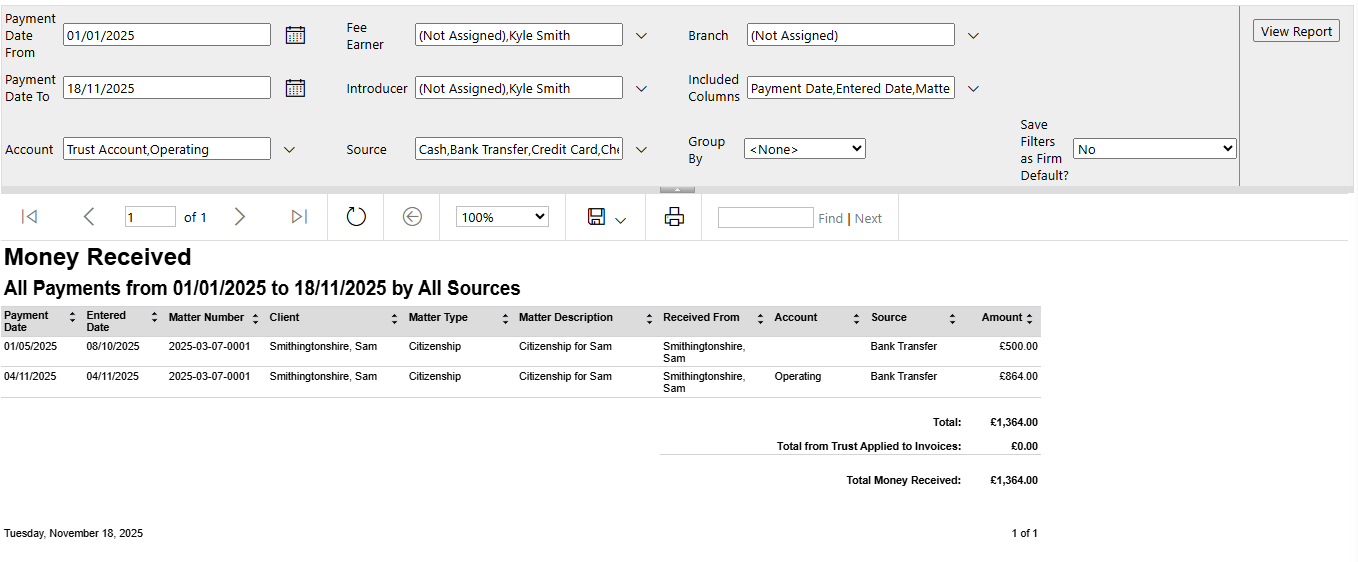
Task: Go to next page arrow
Action: tap(239, 217)
